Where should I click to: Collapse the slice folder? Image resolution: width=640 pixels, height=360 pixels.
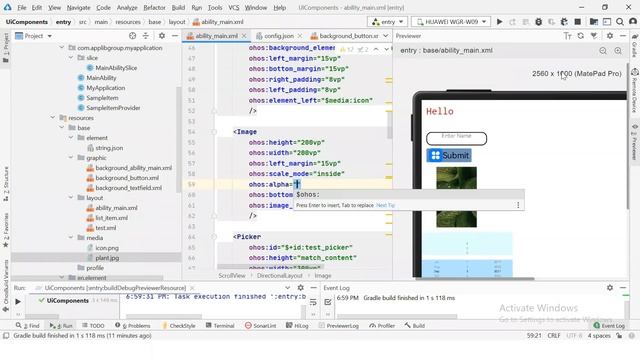pos(71,58)
